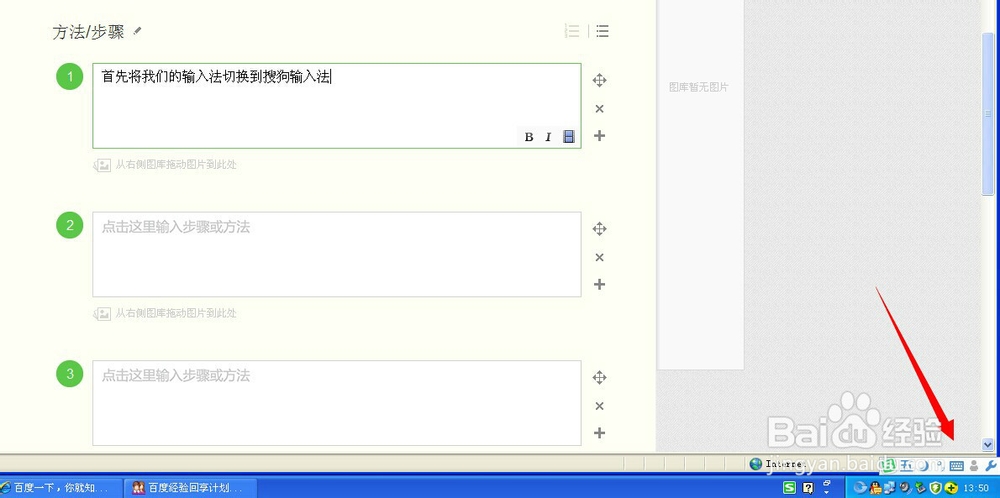Toggle italic formatting in step 1
1000x498 pixels.
tap(548, 136)
